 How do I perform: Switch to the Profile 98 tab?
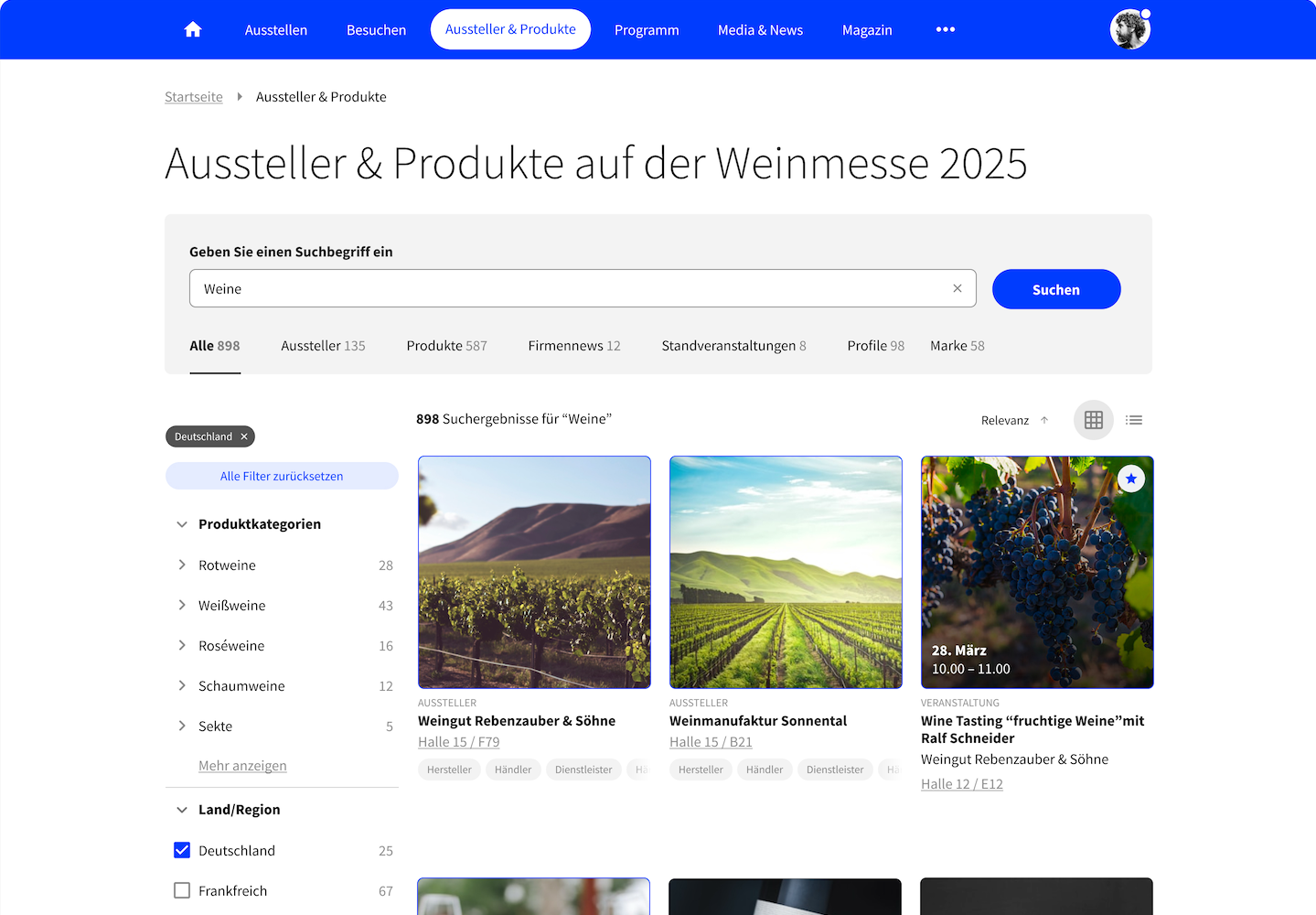(x=875, y=346)
